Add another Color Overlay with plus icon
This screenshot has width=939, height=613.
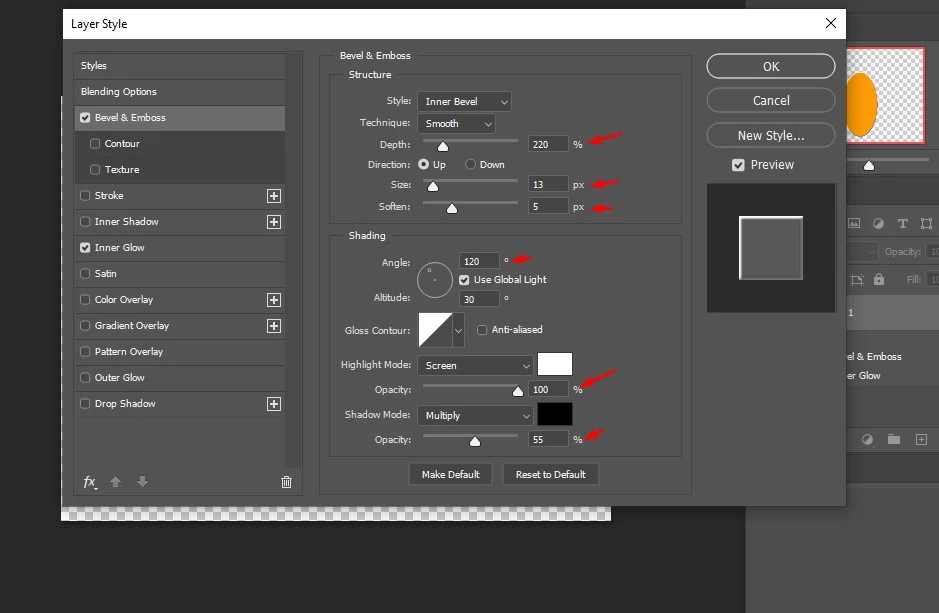click(x=274, y=300)
